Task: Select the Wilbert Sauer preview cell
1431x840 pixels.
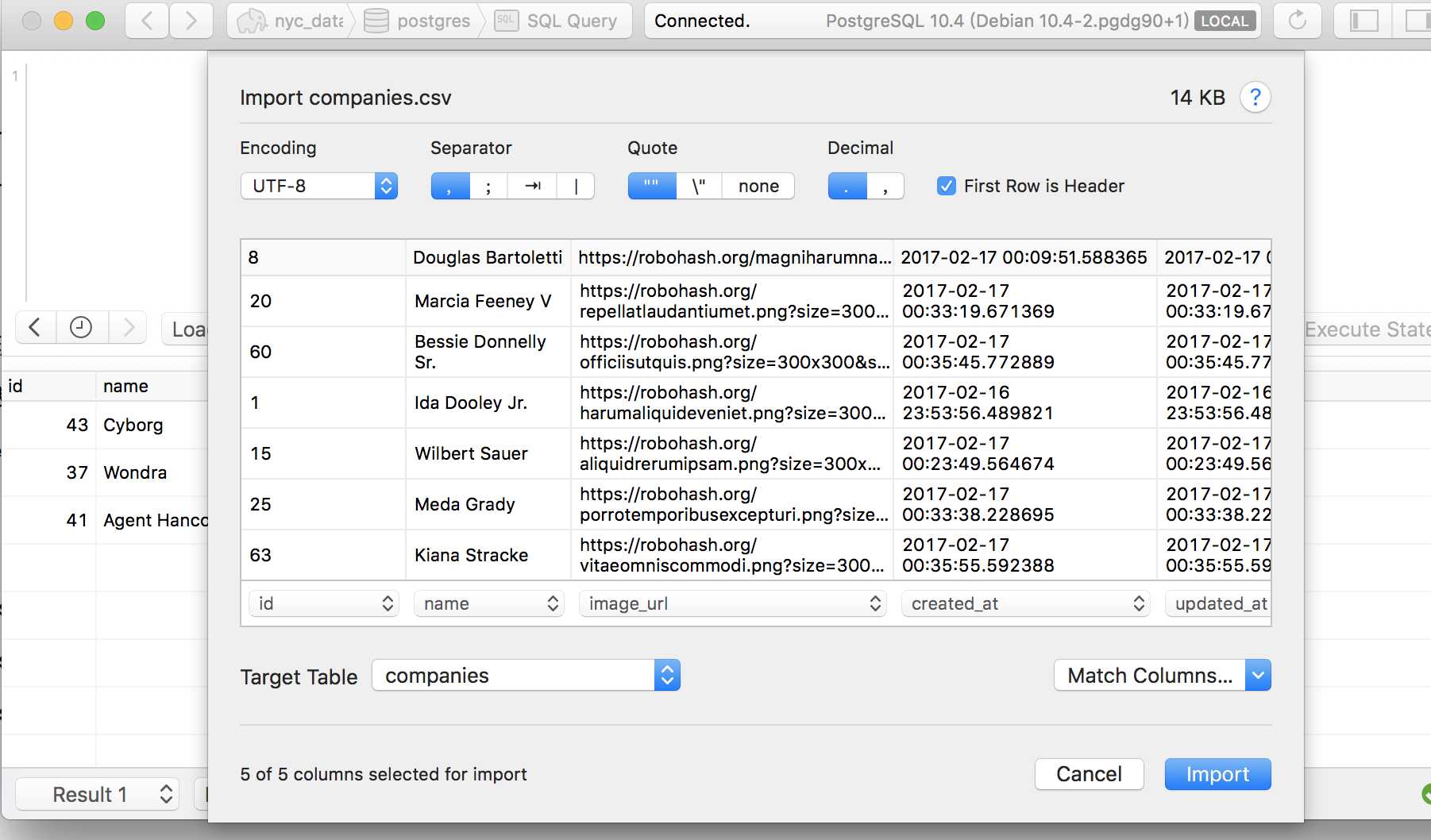Action: [x=488, y=453]
